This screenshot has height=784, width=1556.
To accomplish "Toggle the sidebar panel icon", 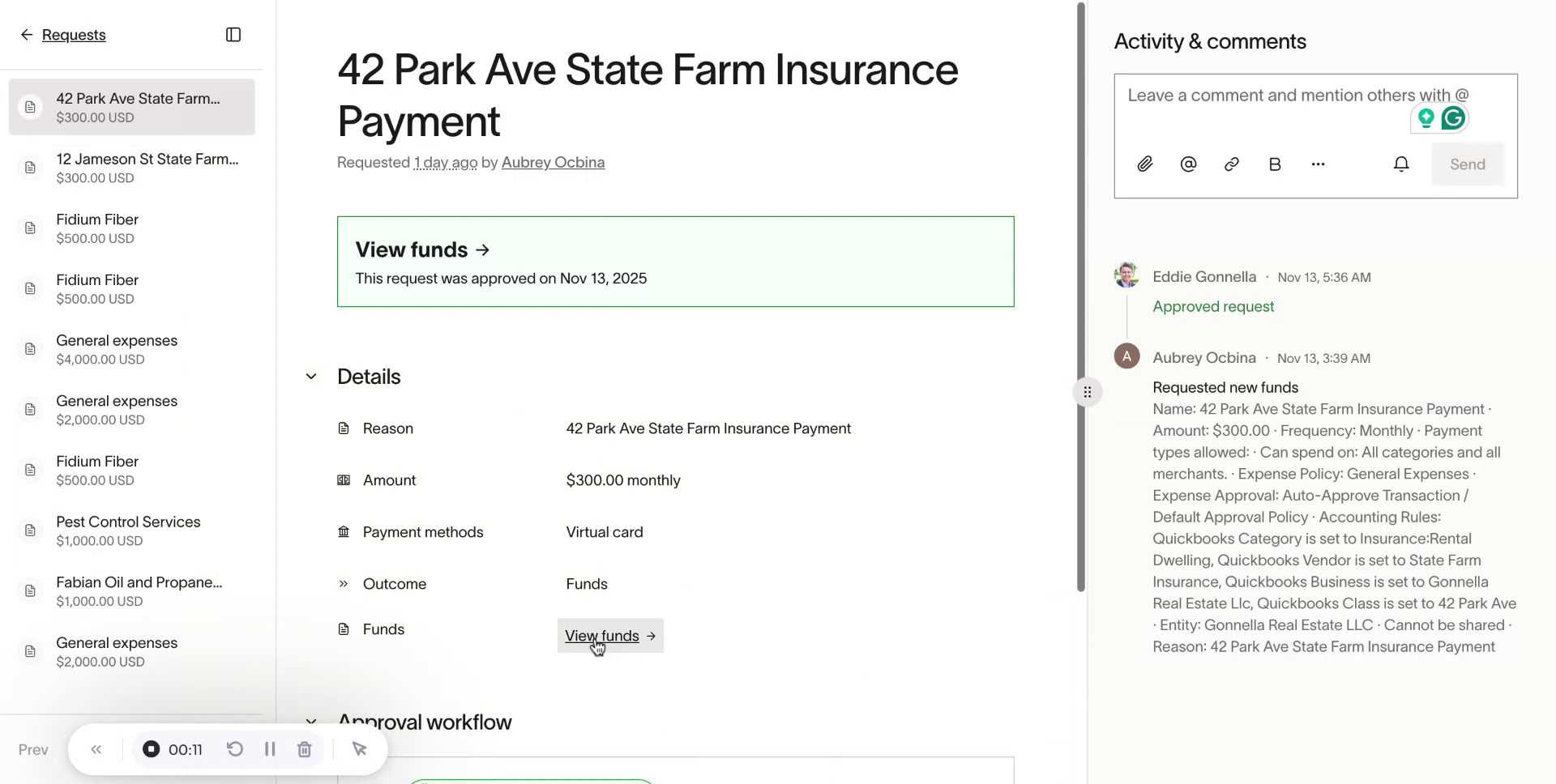I will 233,35.
